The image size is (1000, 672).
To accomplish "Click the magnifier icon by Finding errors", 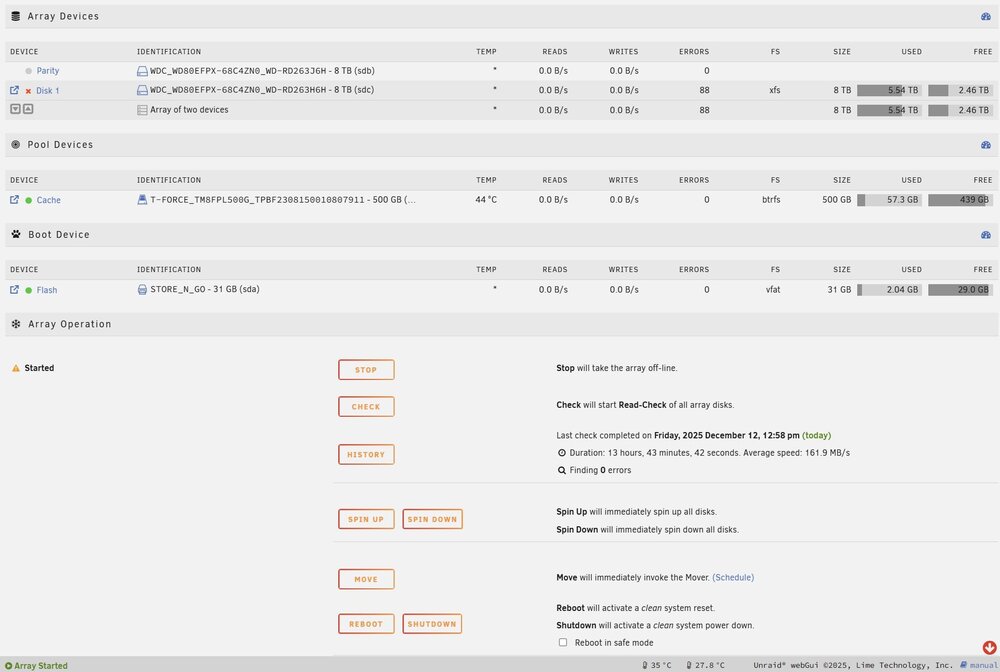I will 562,471.
